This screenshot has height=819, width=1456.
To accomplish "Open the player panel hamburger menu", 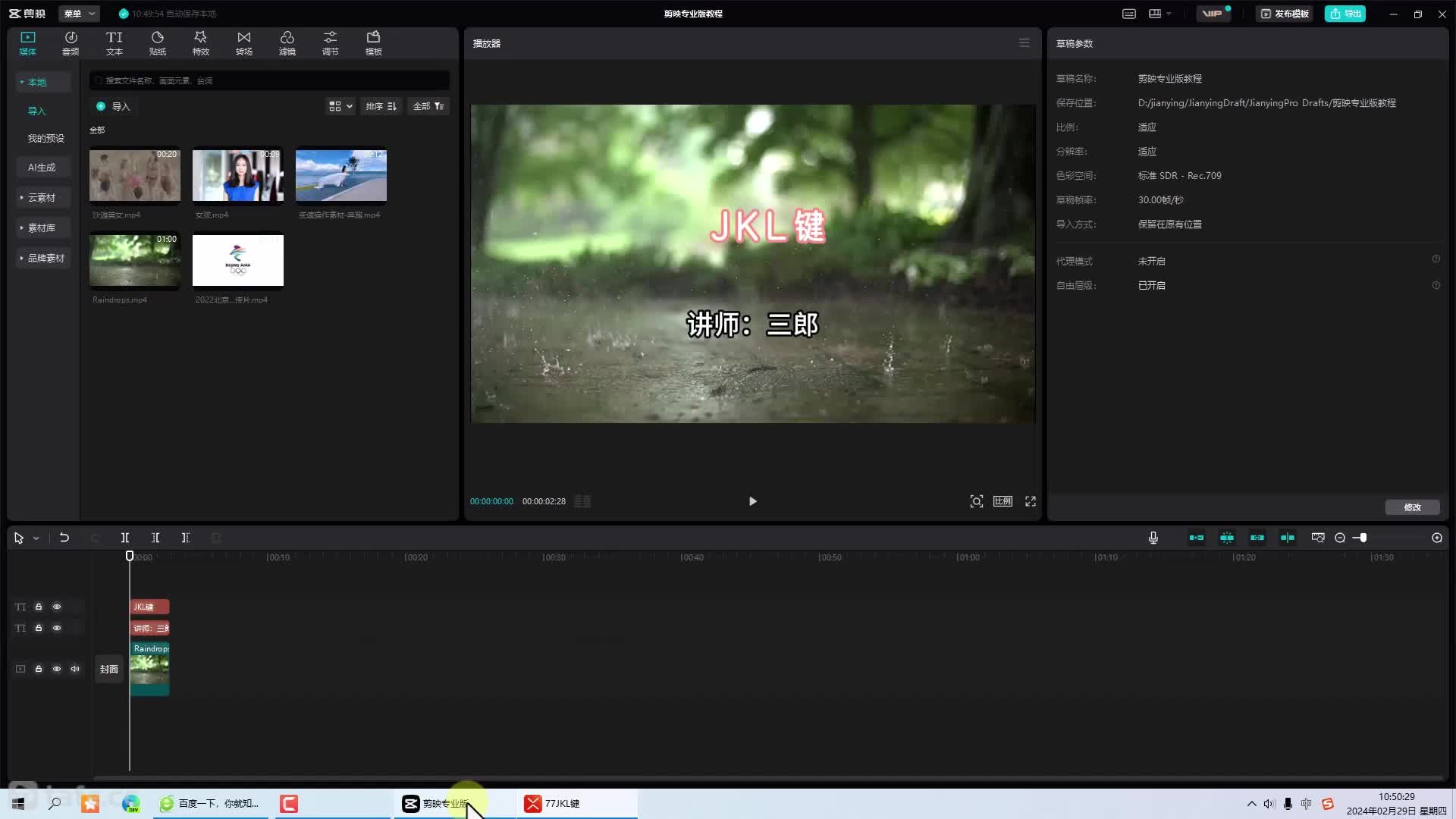I will (1025, 43).
